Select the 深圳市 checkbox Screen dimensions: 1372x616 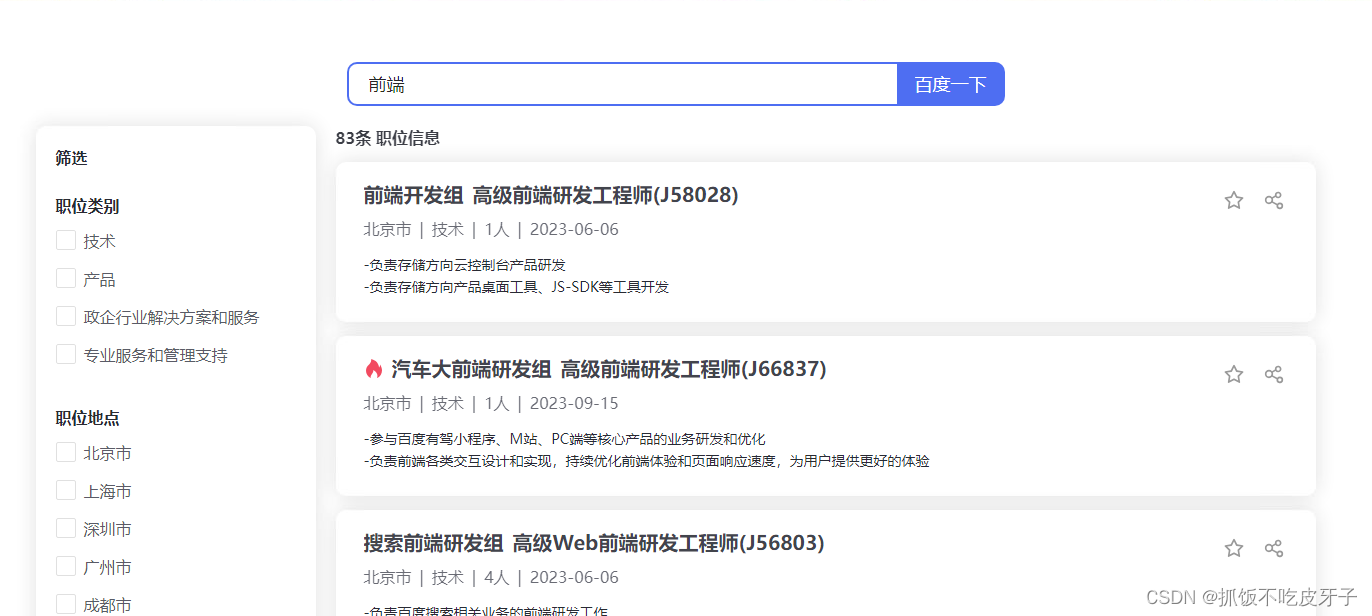pyautogui.click(x=66, y=528)
